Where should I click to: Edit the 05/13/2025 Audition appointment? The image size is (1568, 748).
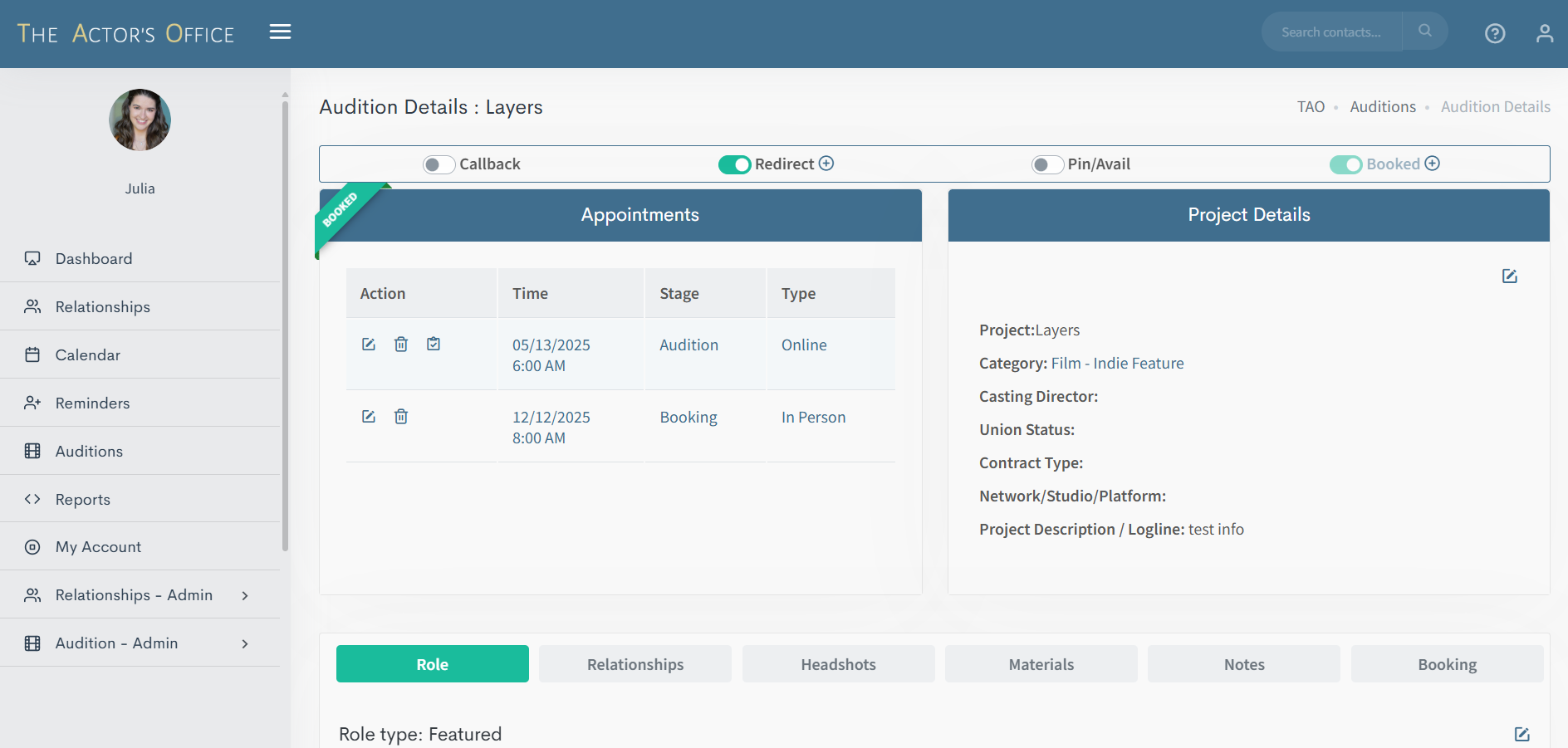[x=369, y=345]
